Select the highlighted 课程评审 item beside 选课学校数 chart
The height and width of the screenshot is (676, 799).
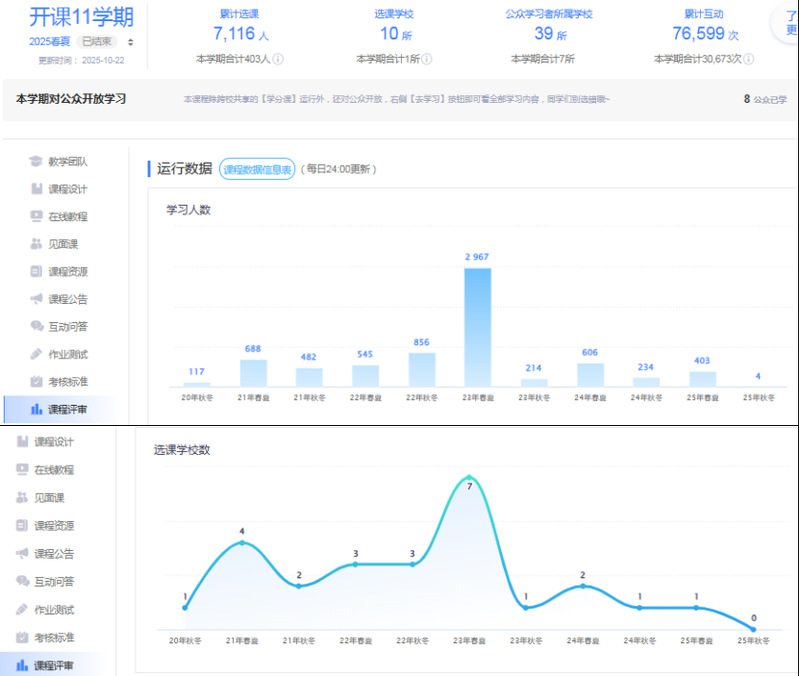tap(54, 665)
